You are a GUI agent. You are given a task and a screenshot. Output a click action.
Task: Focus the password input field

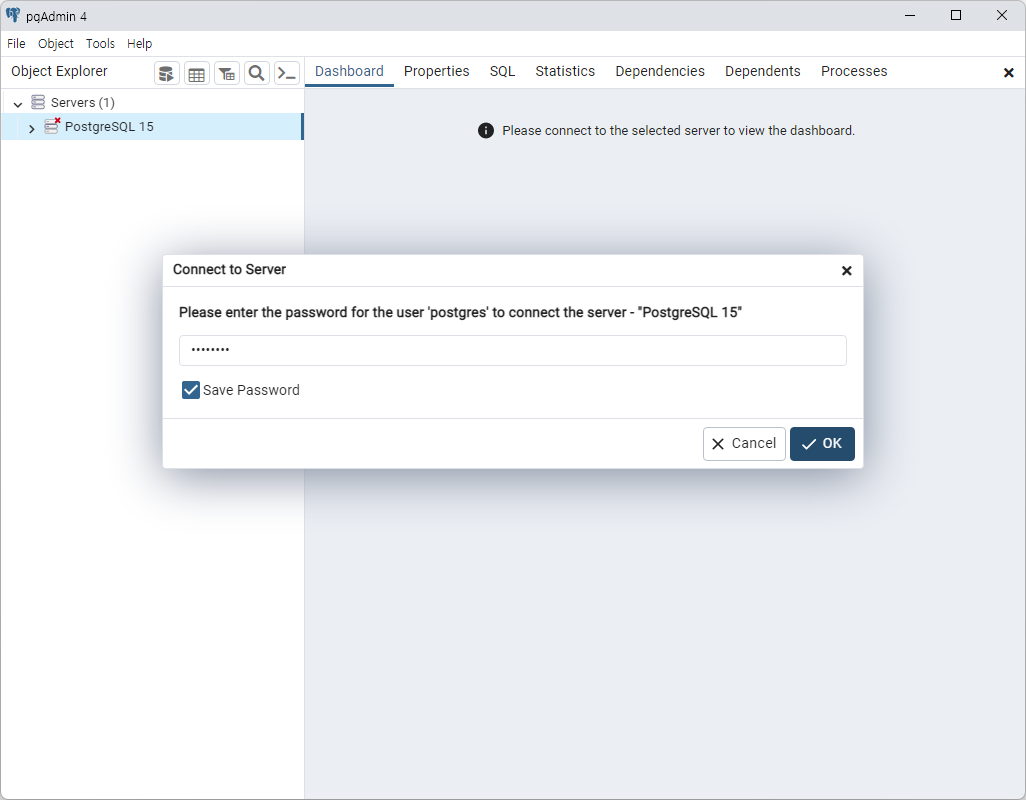(x=512, y=350)
